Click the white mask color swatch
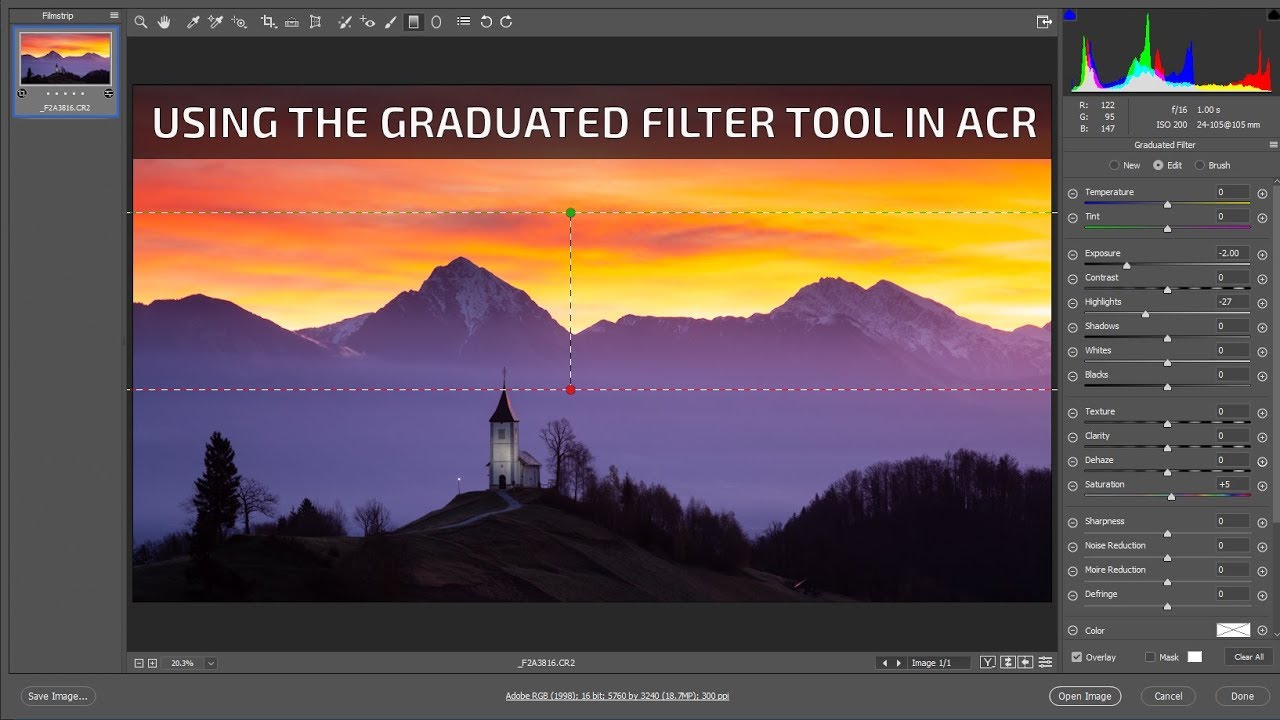 tap(1194, 657)
